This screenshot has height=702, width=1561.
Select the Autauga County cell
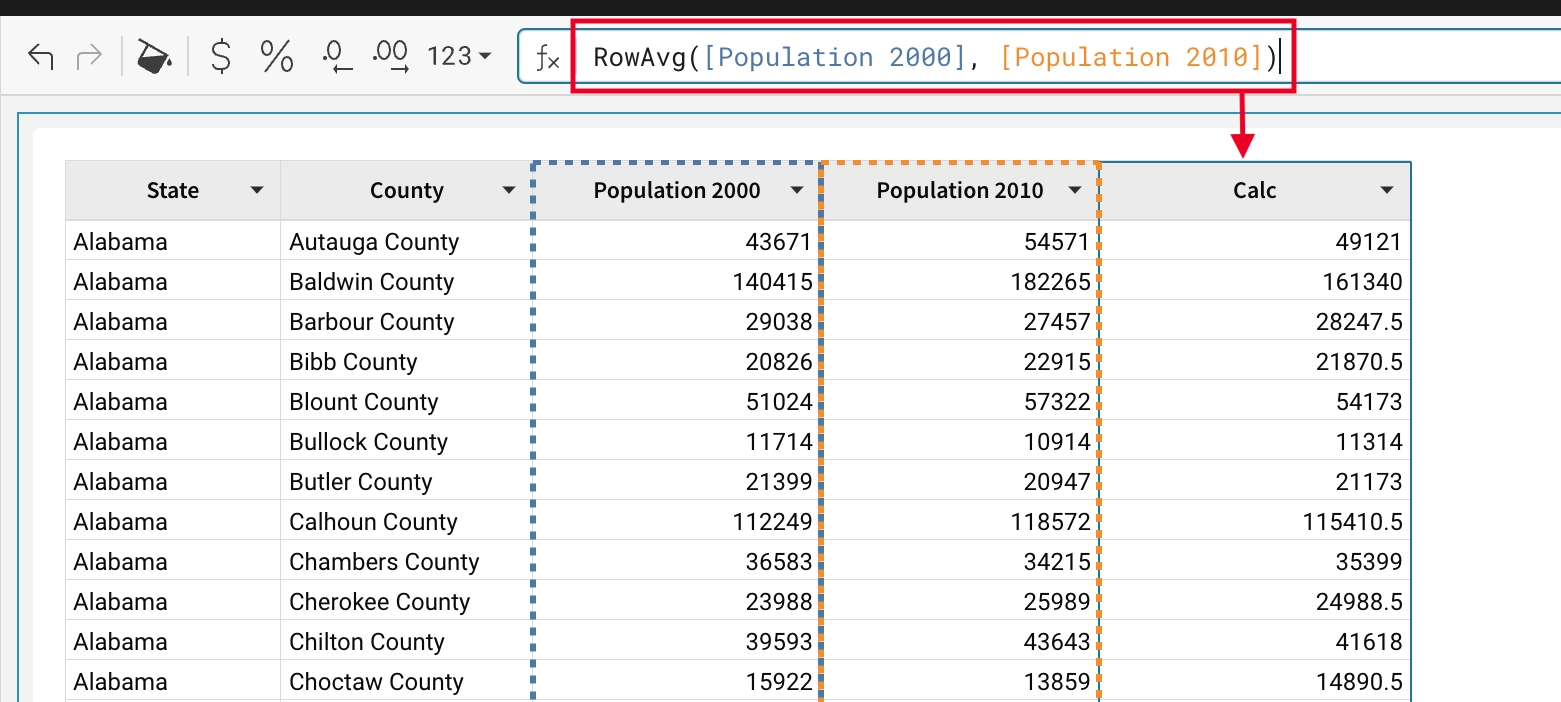(374, 242)
